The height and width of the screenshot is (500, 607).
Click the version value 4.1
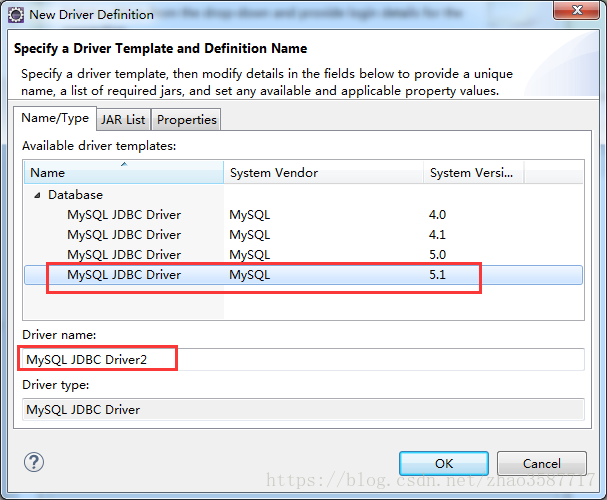[x=437, y=235]
